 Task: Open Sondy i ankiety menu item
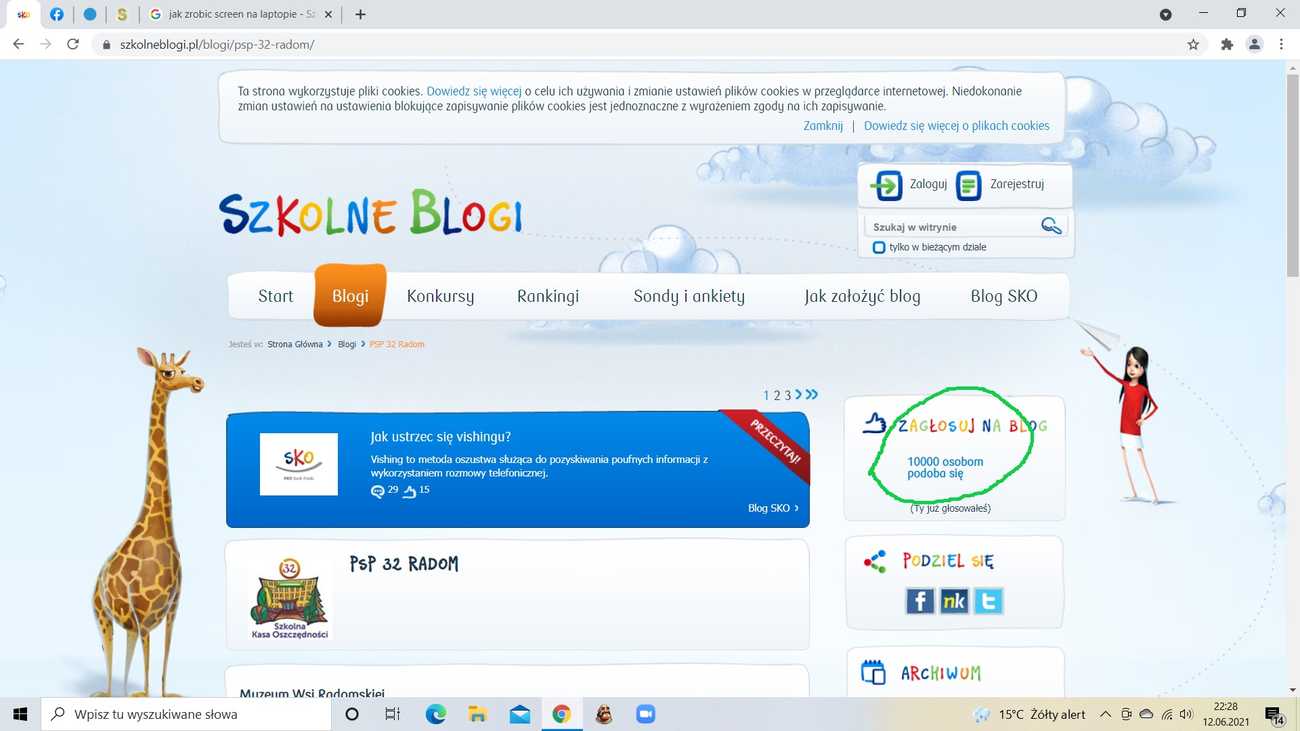click(x=689, y=296)
